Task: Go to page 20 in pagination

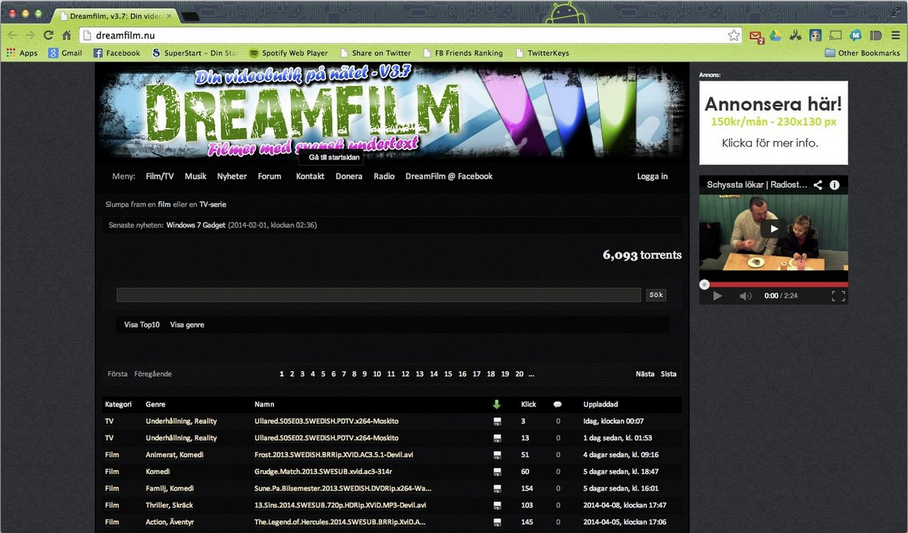Action: pyautogui.click(x=519, y=374)
